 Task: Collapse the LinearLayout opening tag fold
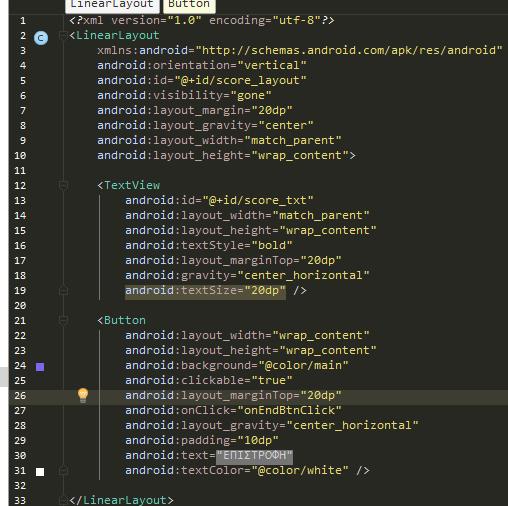63,35
